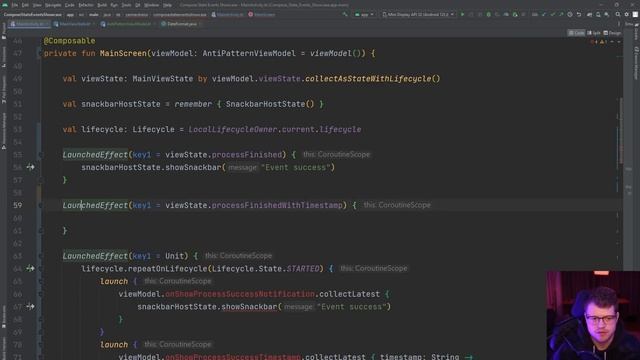Click the MainScreen breadcrumb with red icon
Viewport: 640px width, 360px height.
pos(262,15)
